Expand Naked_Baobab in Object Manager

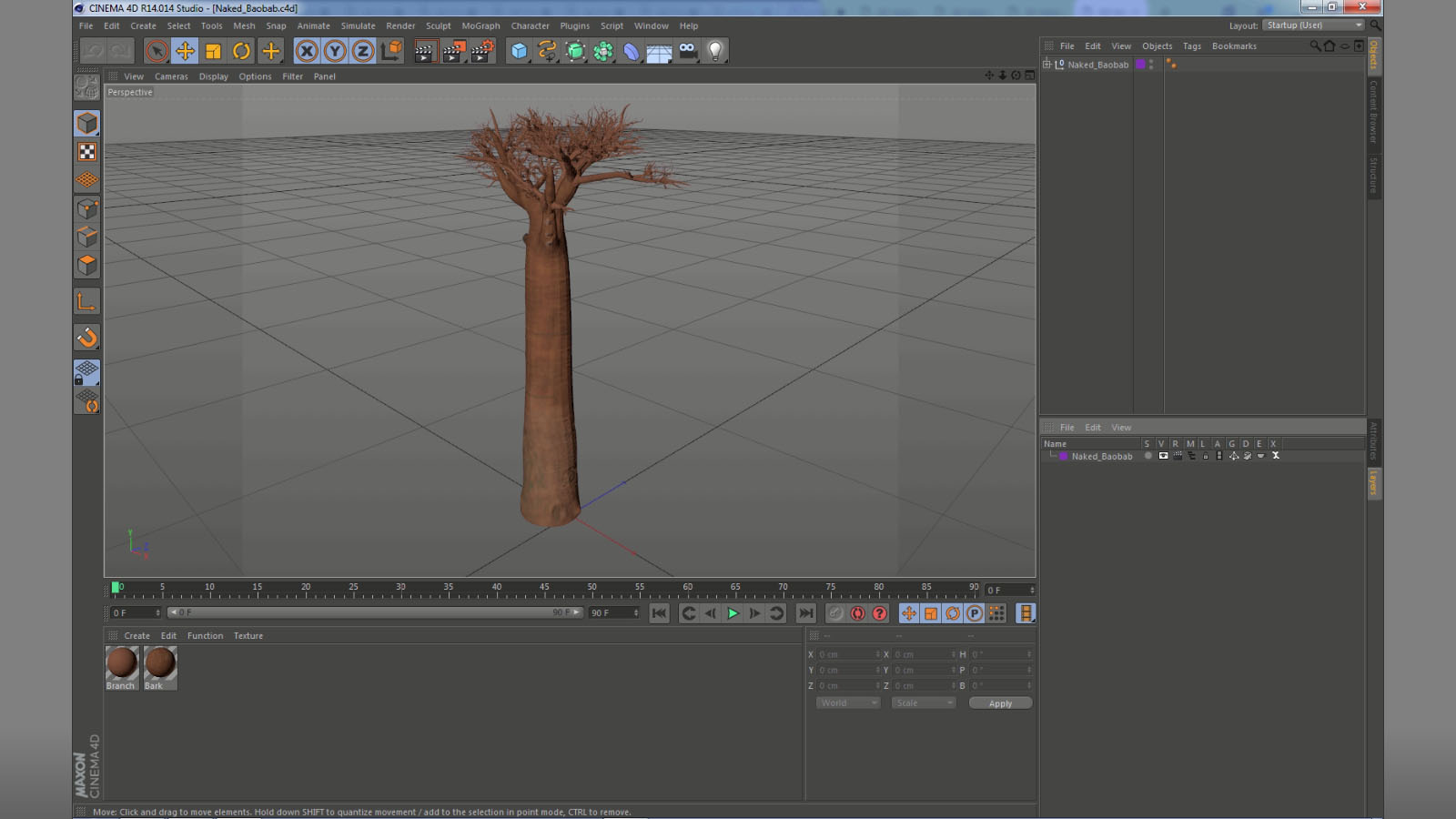click(x=1046, y=65)
